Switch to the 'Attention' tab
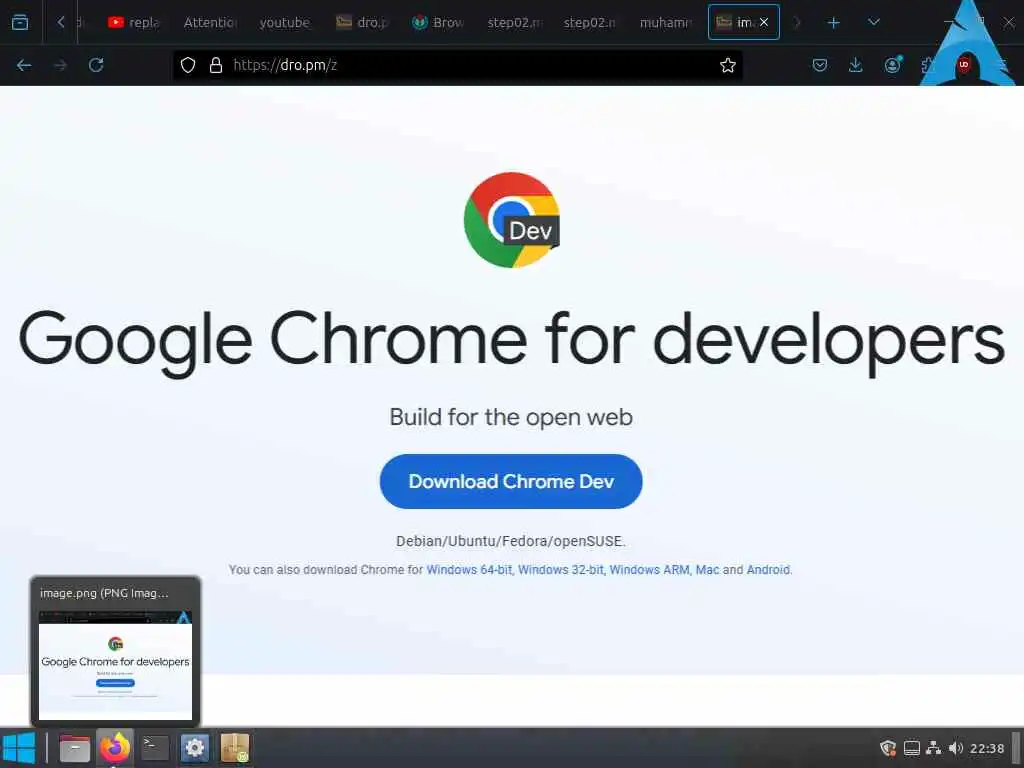1024x768 pixels. point(210,23)
